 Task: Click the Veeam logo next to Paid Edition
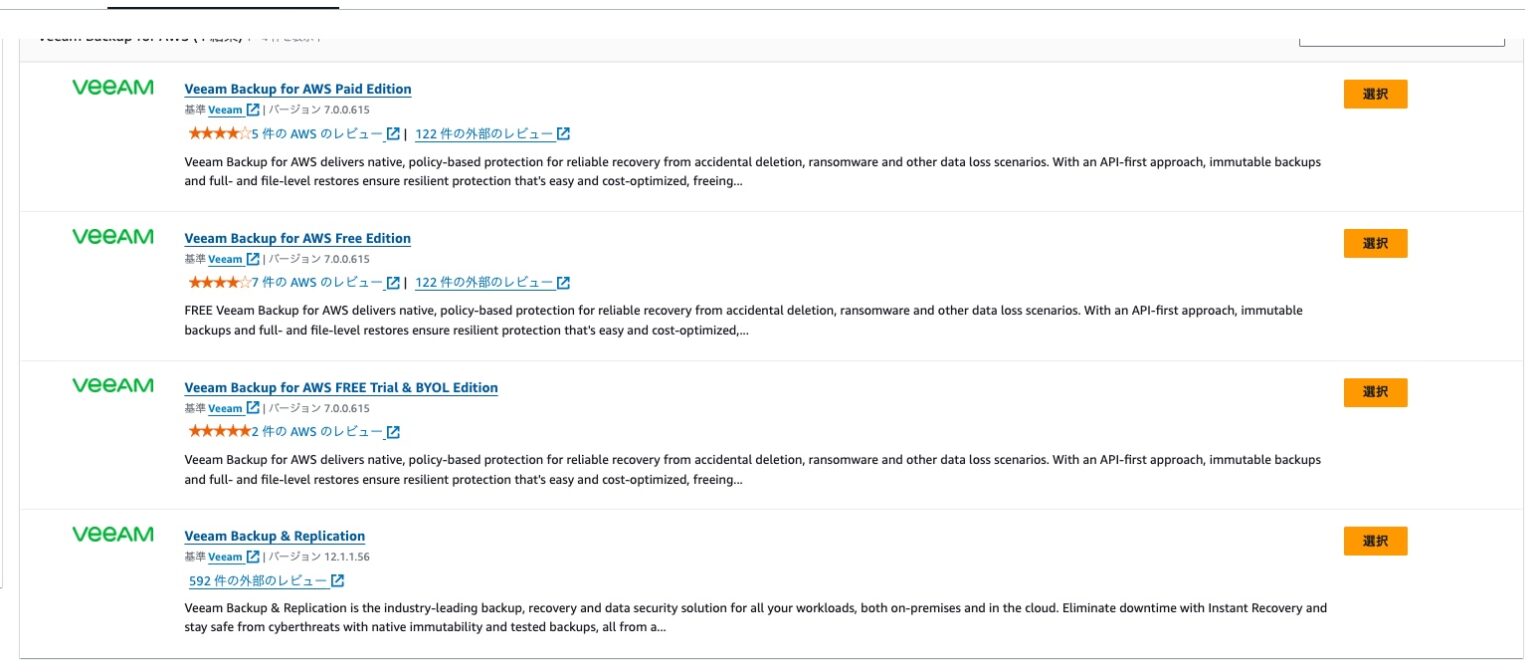coord(111,88)
